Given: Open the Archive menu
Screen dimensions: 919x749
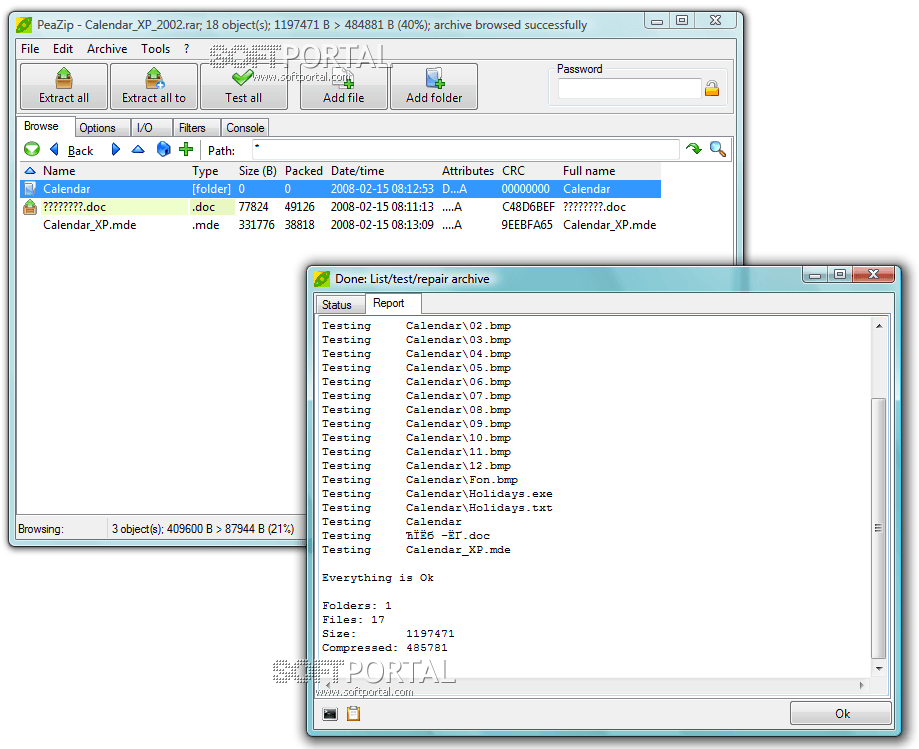Looking at the screenshot, I should click(x=107, y=49).
